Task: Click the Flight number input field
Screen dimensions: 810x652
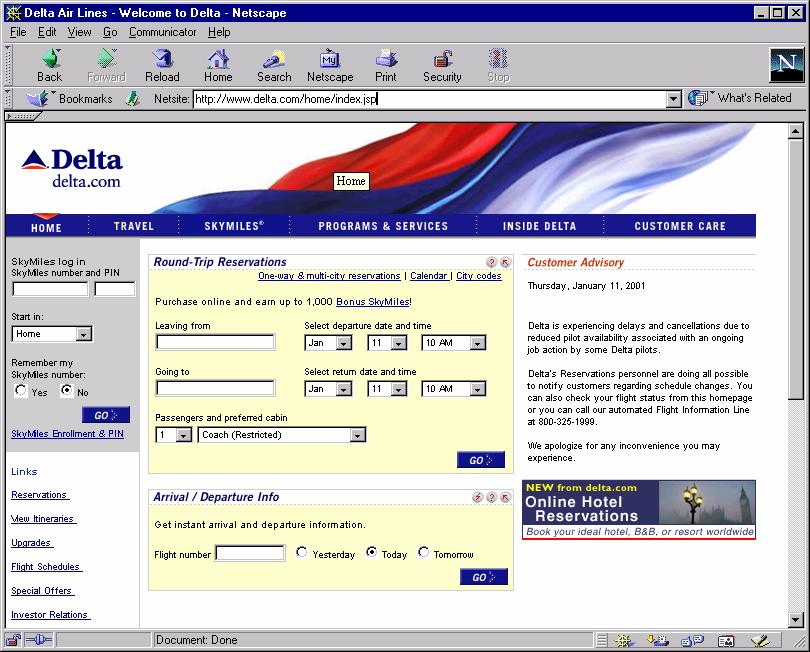Action: click(x=250, y=553)
